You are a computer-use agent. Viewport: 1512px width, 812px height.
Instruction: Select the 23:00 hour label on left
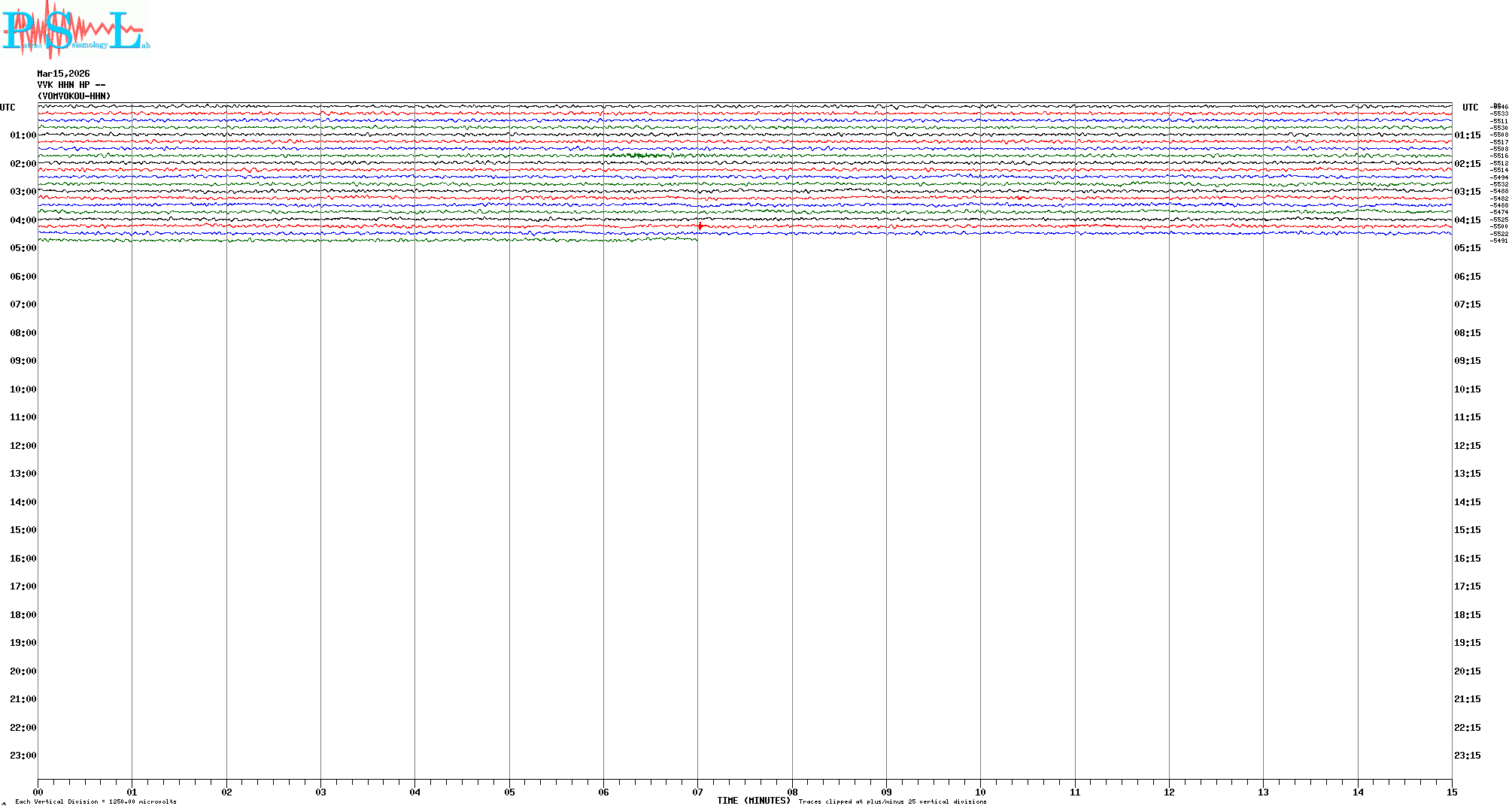pos(23,756)
